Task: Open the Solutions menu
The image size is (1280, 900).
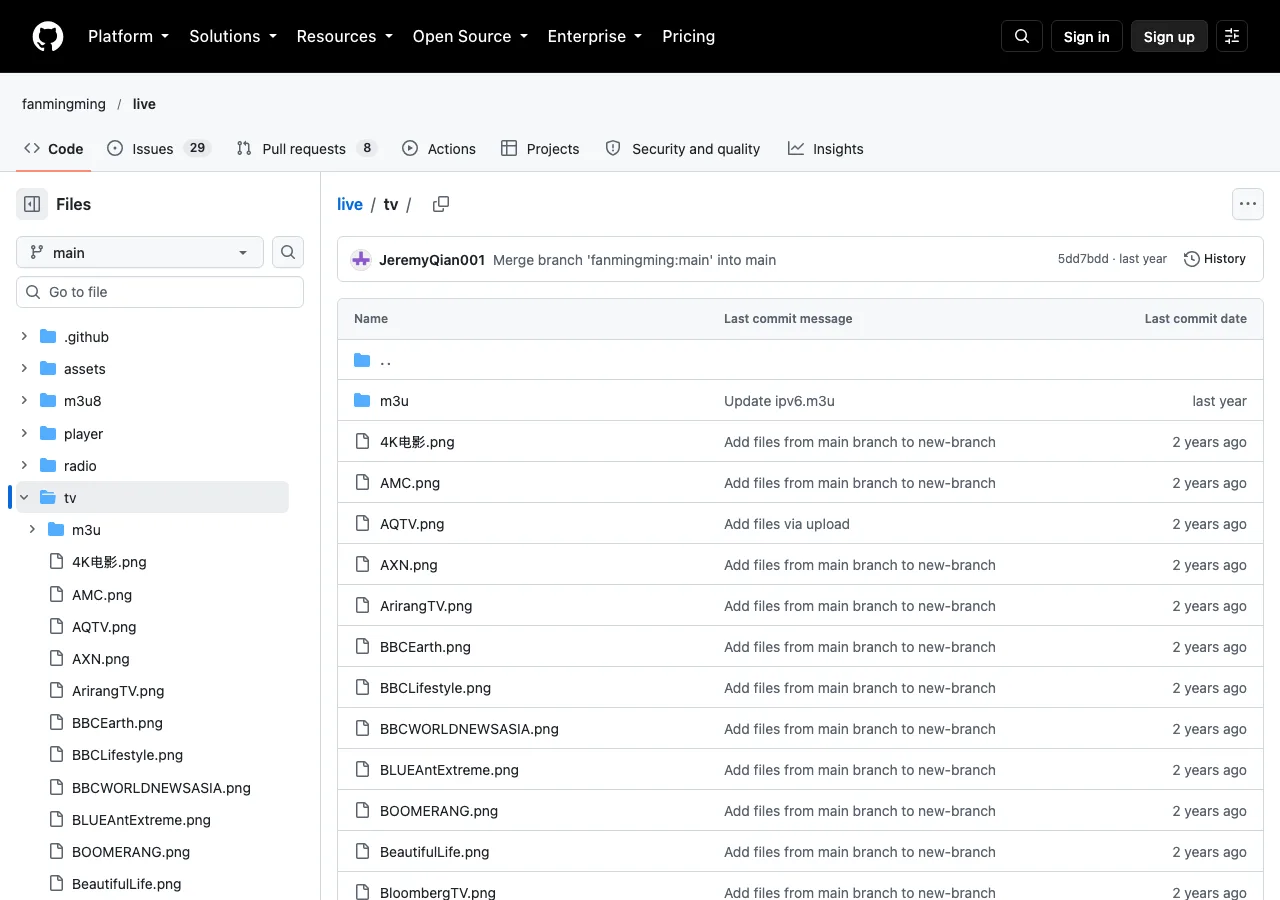Action: coord(232,36)
